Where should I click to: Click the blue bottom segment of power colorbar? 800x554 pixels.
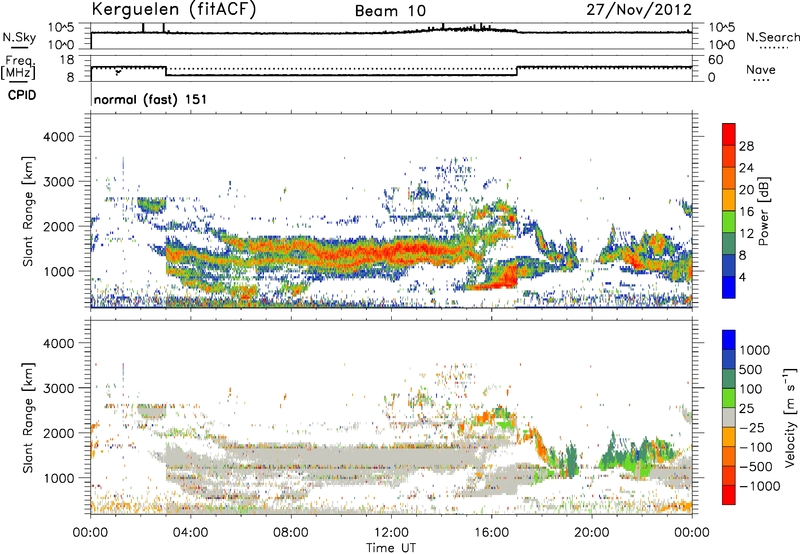(729, 287)
